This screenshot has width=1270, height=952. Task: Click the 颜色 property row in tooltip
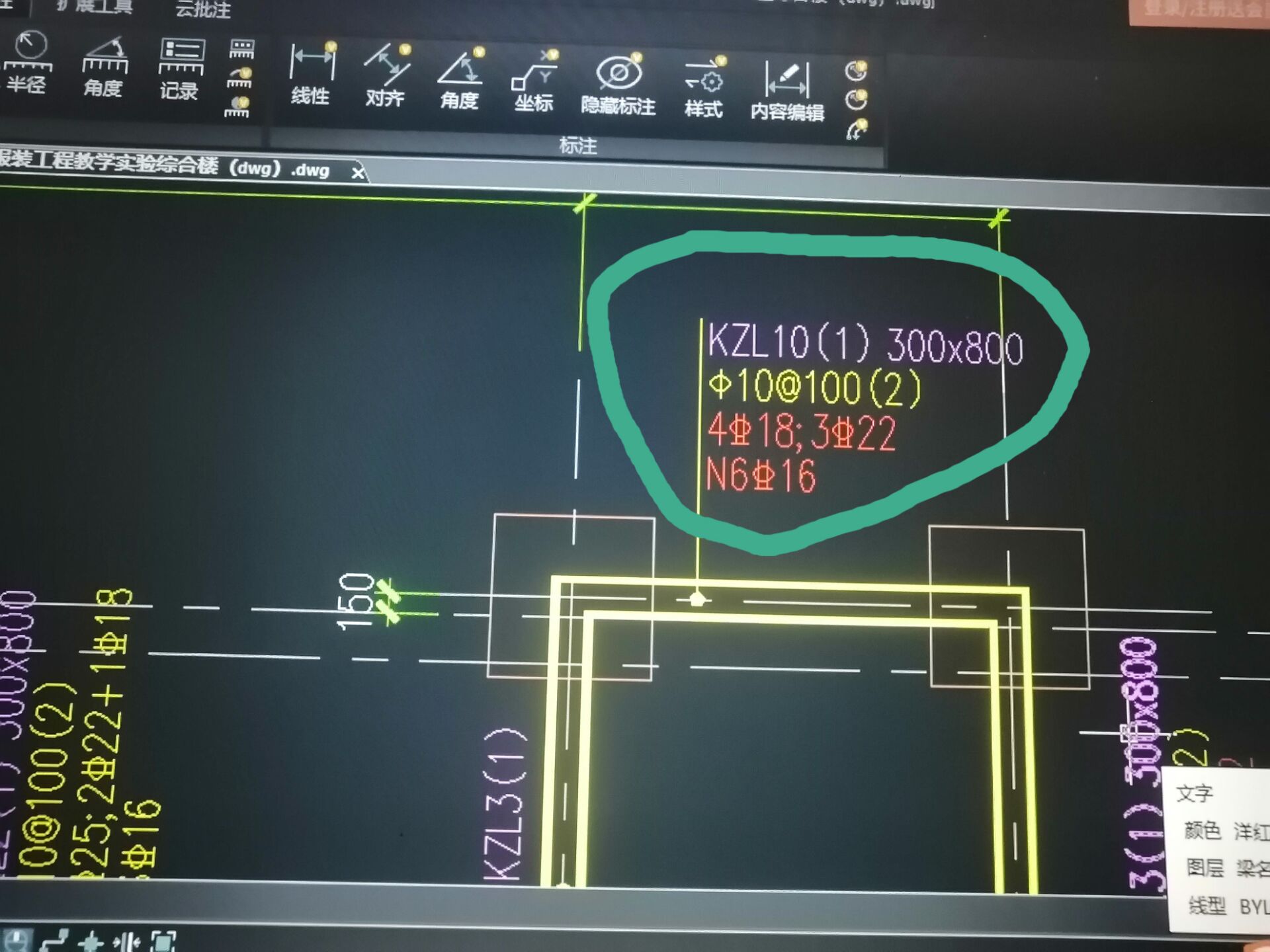coord(1226,830)
